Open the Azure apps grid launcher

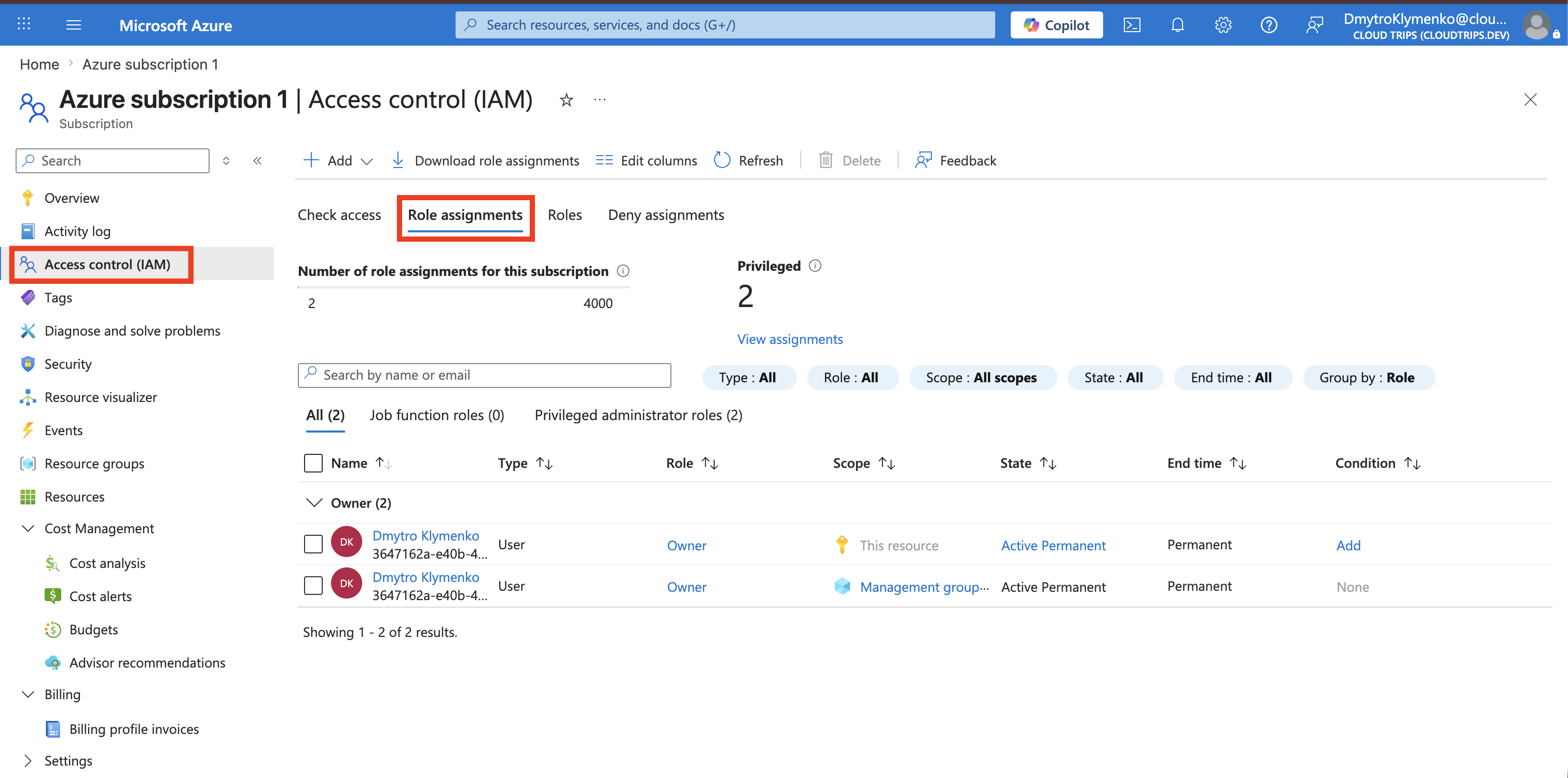(x=24, y=24)
